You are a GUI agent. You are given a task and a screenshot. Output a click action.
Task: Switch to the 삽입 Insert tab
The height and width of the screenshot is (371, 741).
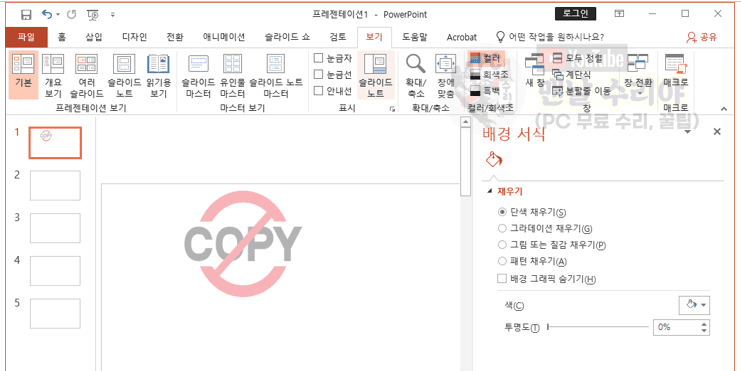[94, 37]
